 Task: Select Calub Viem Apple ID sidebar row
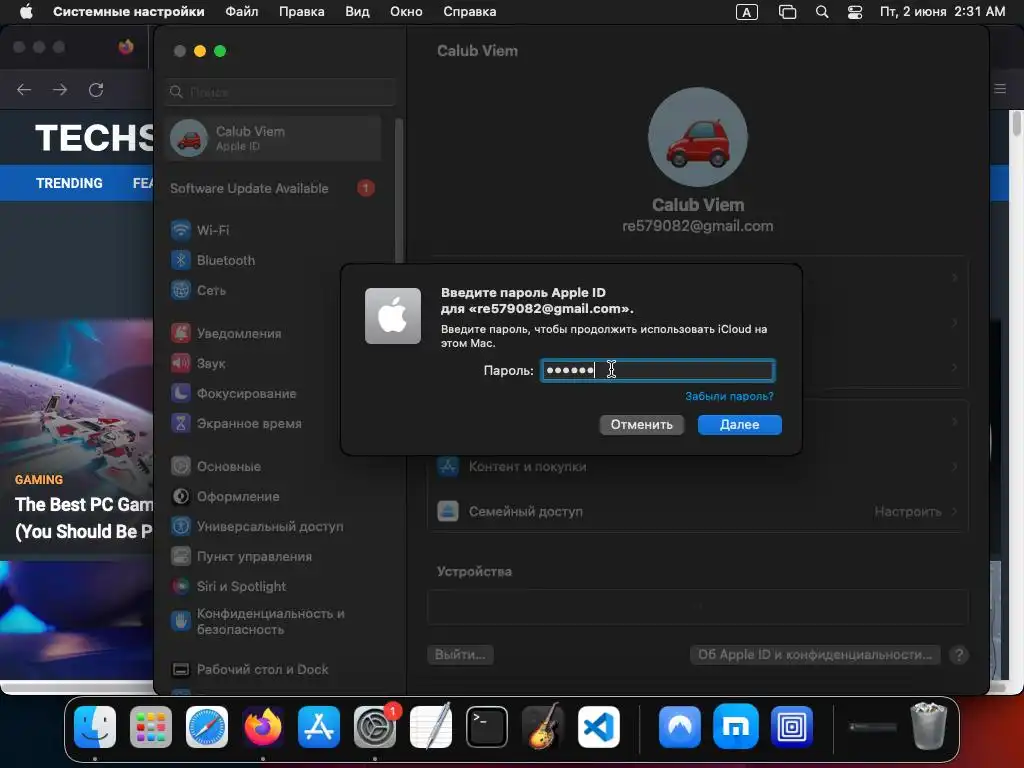[x=274, y=138]
